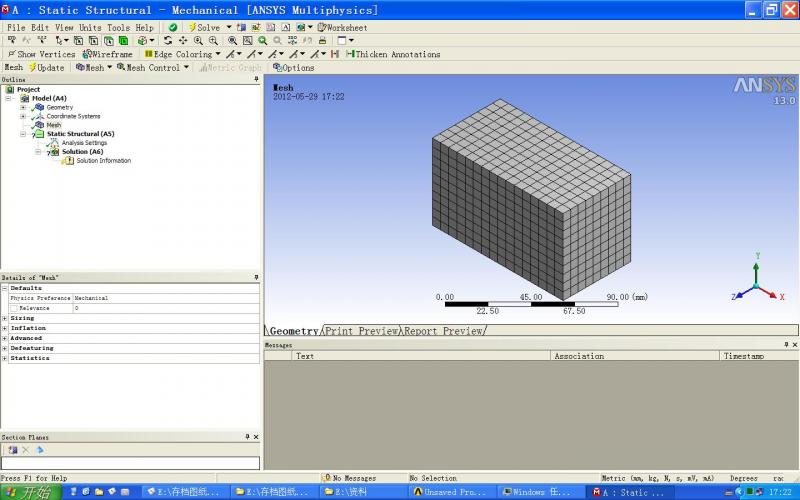Viewport: 800px width, 500px height.
Task: Open the Units menu
Action: pyautogui.click(x=90, y=28)
